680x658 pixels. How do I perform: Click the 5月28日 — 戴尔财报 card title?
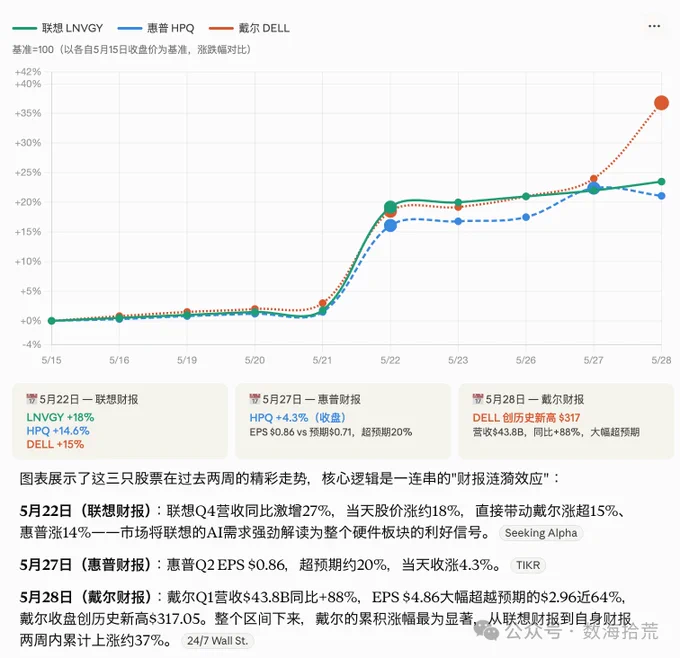coord(534,399)
